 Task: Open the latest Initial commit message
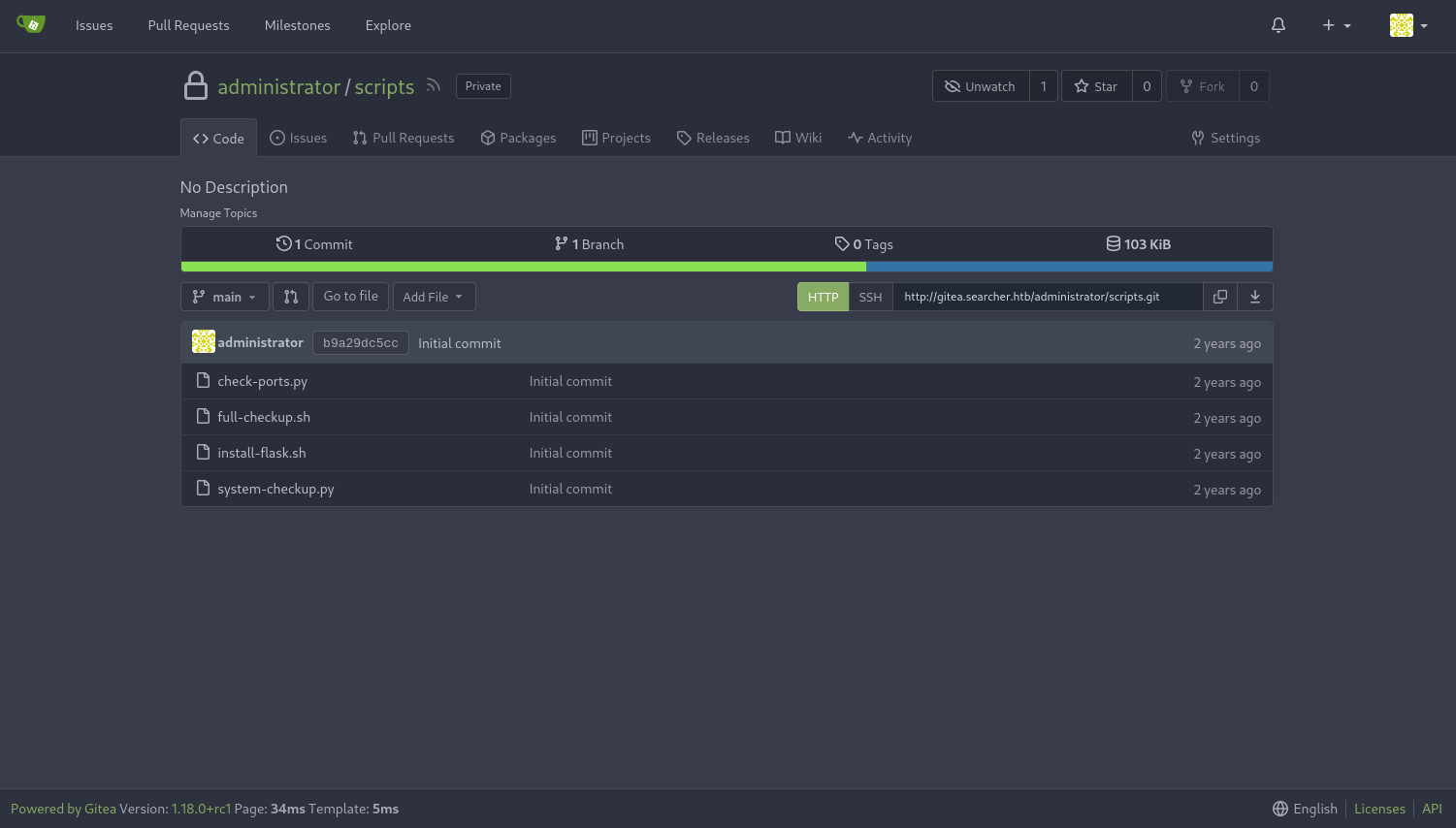click(x=460, y=343)
